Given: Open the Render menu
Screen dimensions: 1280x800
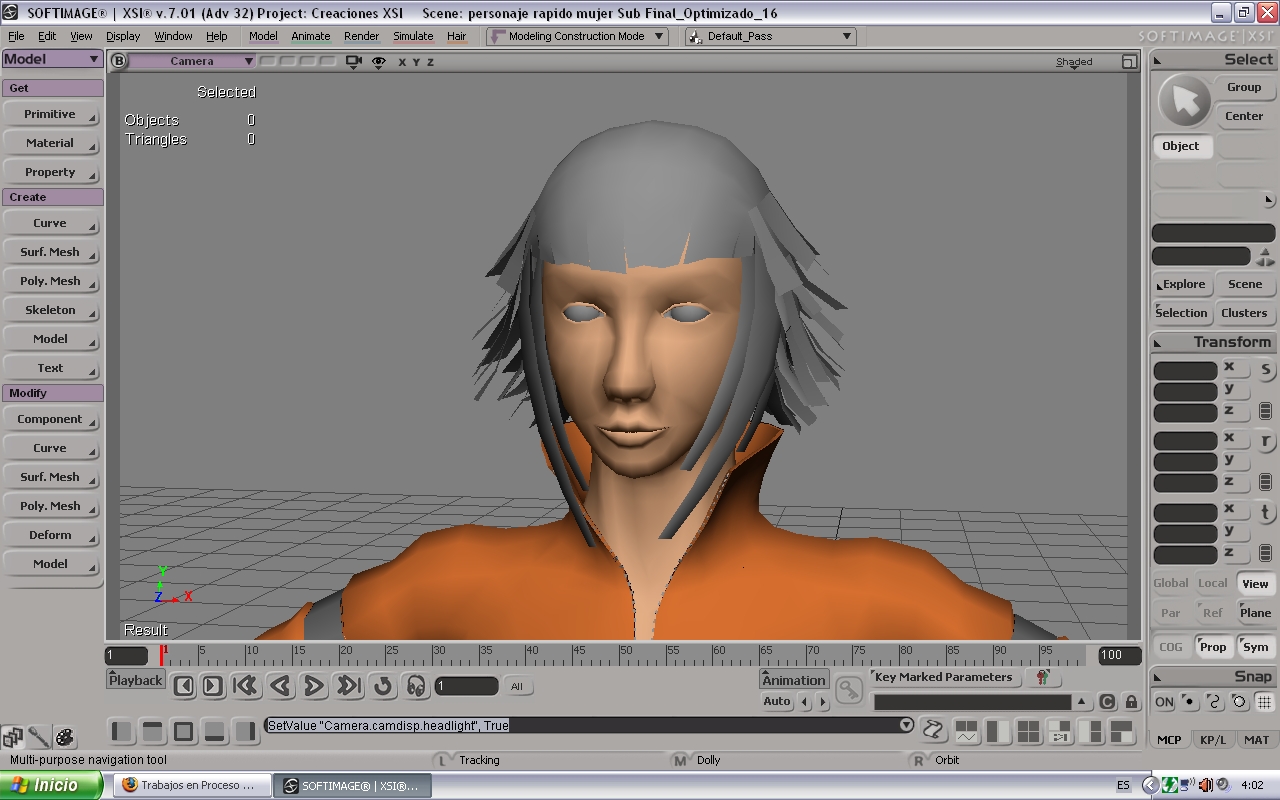Looking at the screenshot, I should click(x=361, y=36).
